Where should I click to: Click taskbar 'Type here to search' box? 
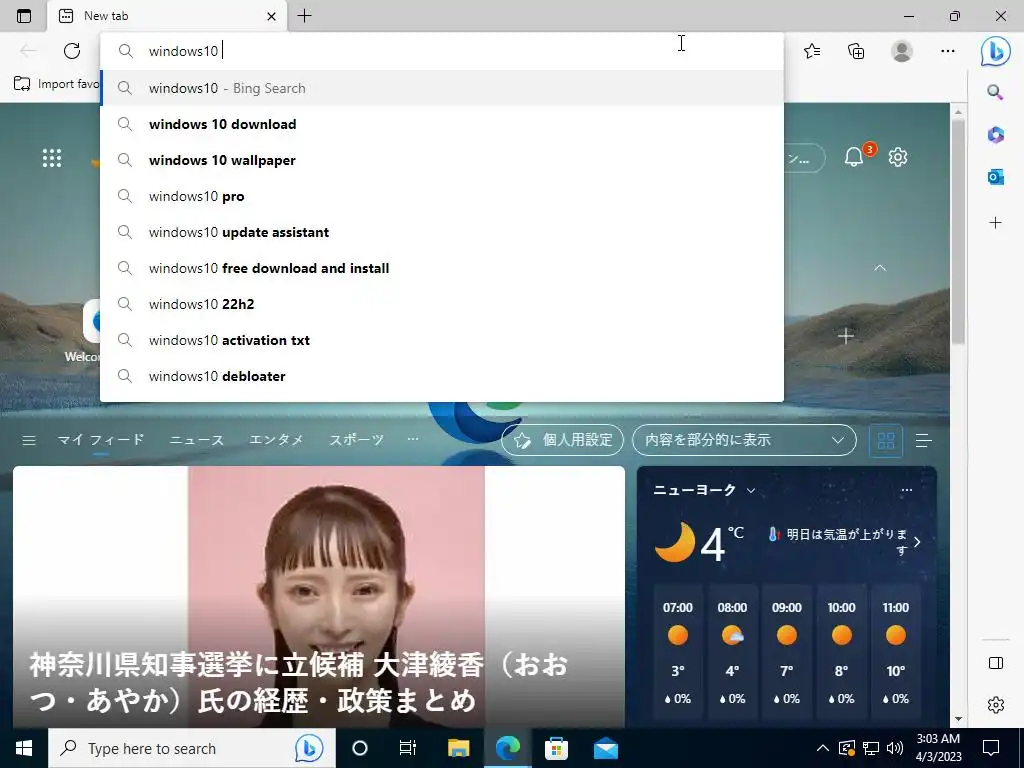(191, 748)
